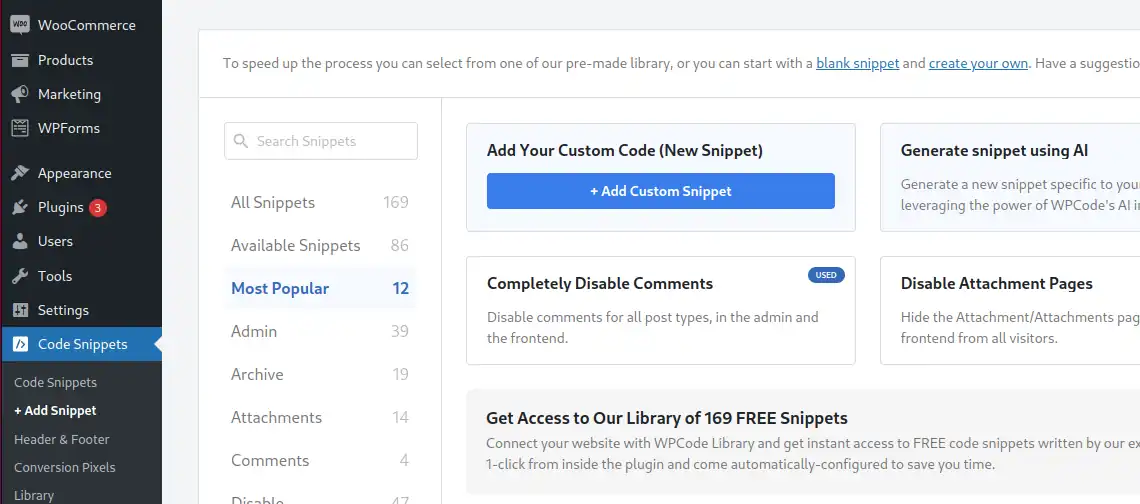Screen dimensions: 1140x504
Task: Click the 39 count beside Admin
Action: (400, 331)
